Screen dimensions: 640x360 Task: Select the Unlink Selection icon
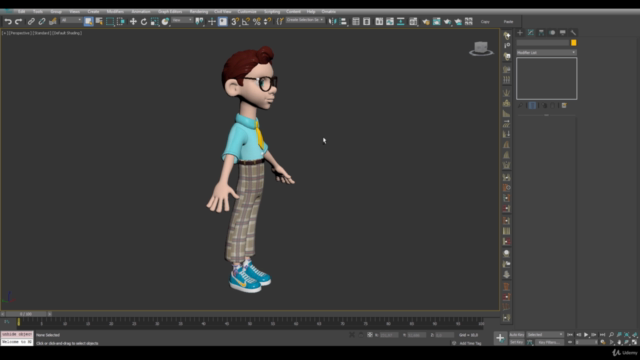click(42, 22)
